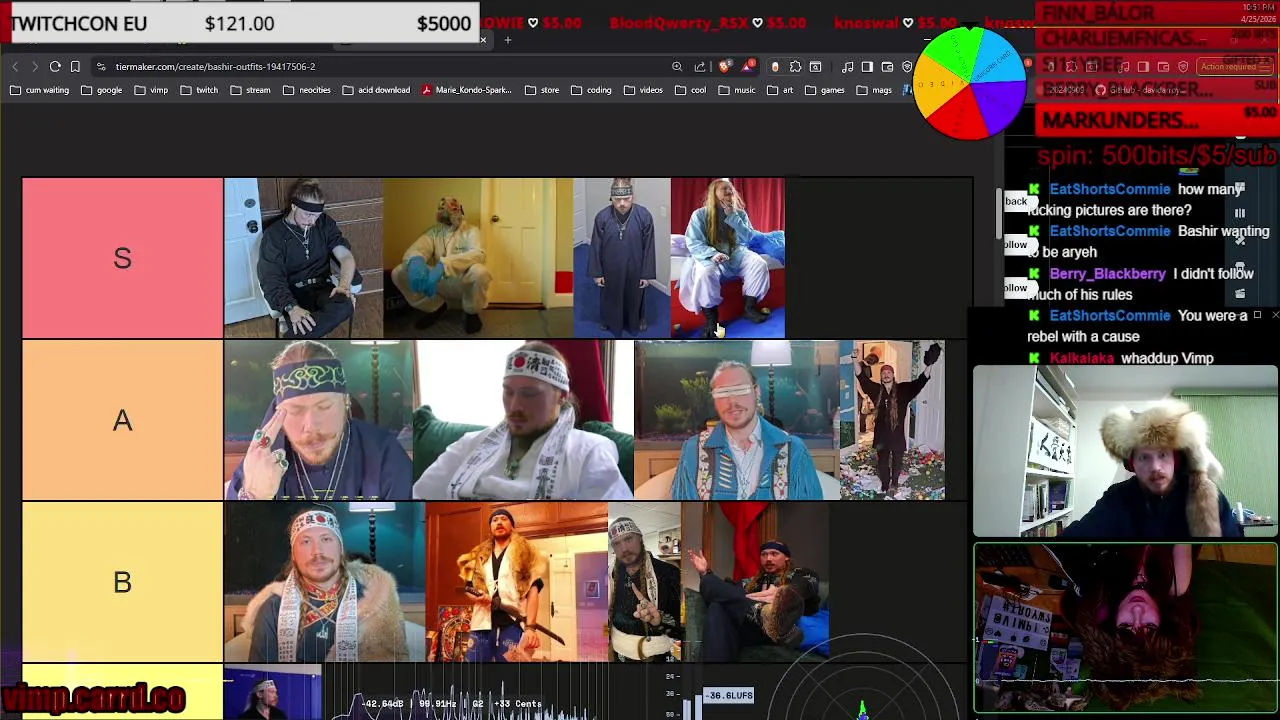Open the google bookmarks folder
Viewport: 1280px width, 720px height.
pyautogui.click(x=103, y=90)
